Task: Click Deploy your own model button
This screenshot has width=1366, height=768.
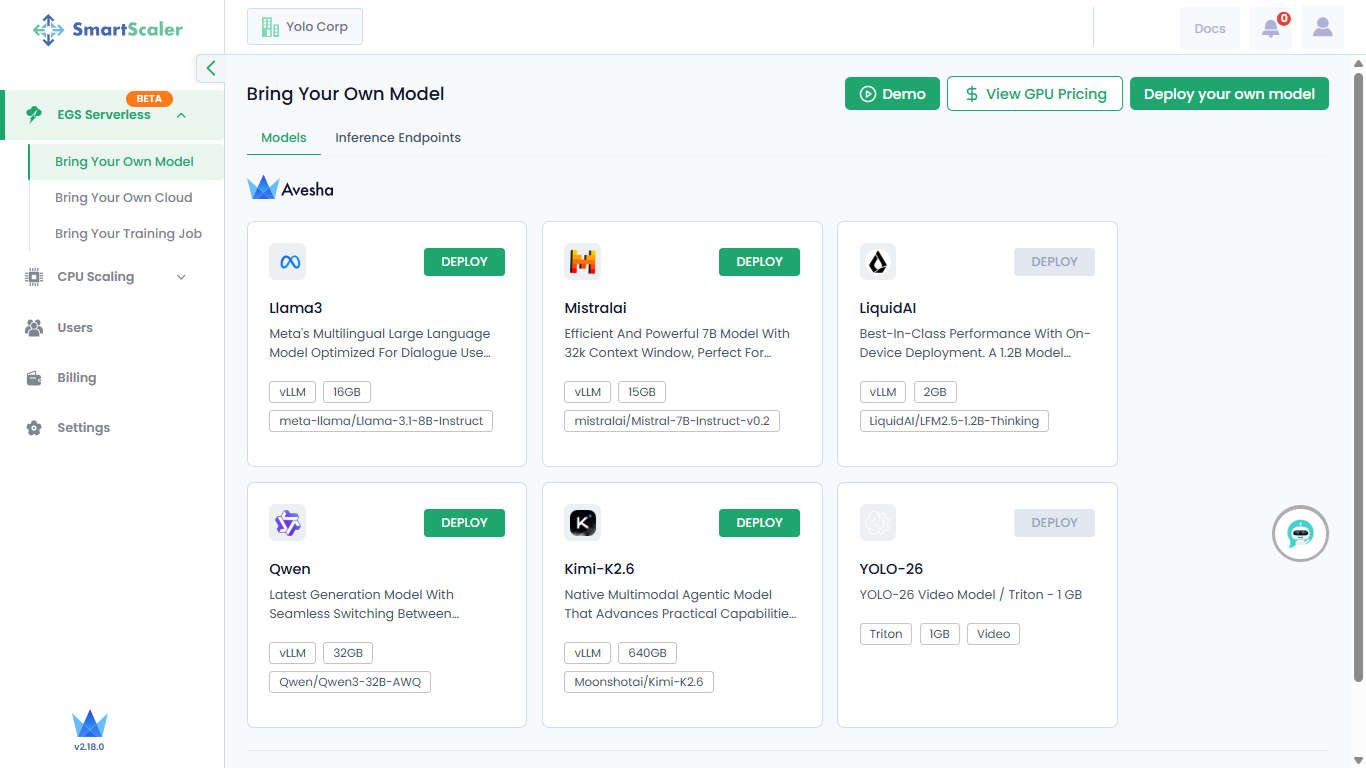Action: click(x=1229, y=94)
